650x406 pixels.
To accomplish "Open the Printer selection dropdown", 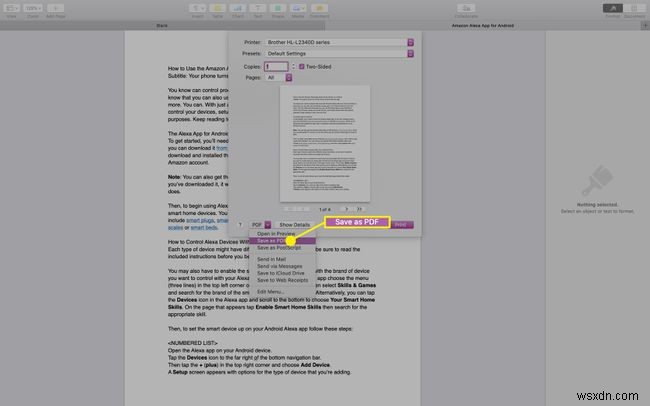I will 339,42.
